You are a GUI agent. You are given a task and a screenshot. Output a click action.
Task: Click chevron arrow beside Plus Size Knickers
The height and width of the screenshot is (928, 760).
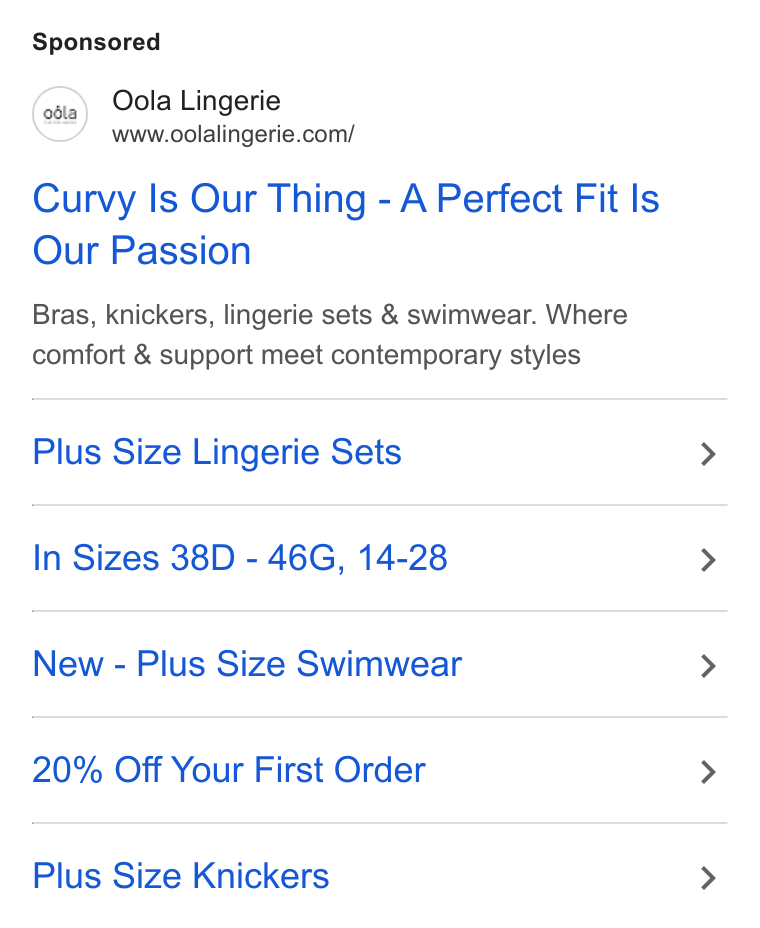(x=708, y=878)
